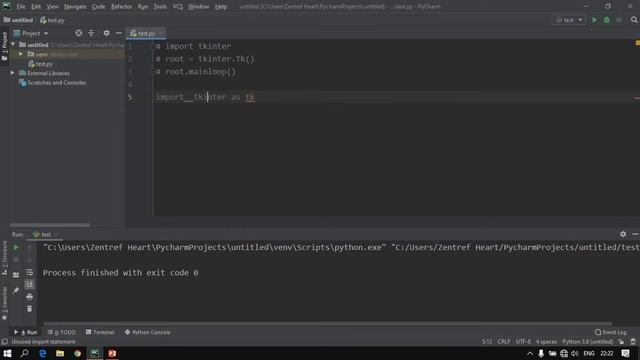Open the Terminal tool window

pos(100,332)
